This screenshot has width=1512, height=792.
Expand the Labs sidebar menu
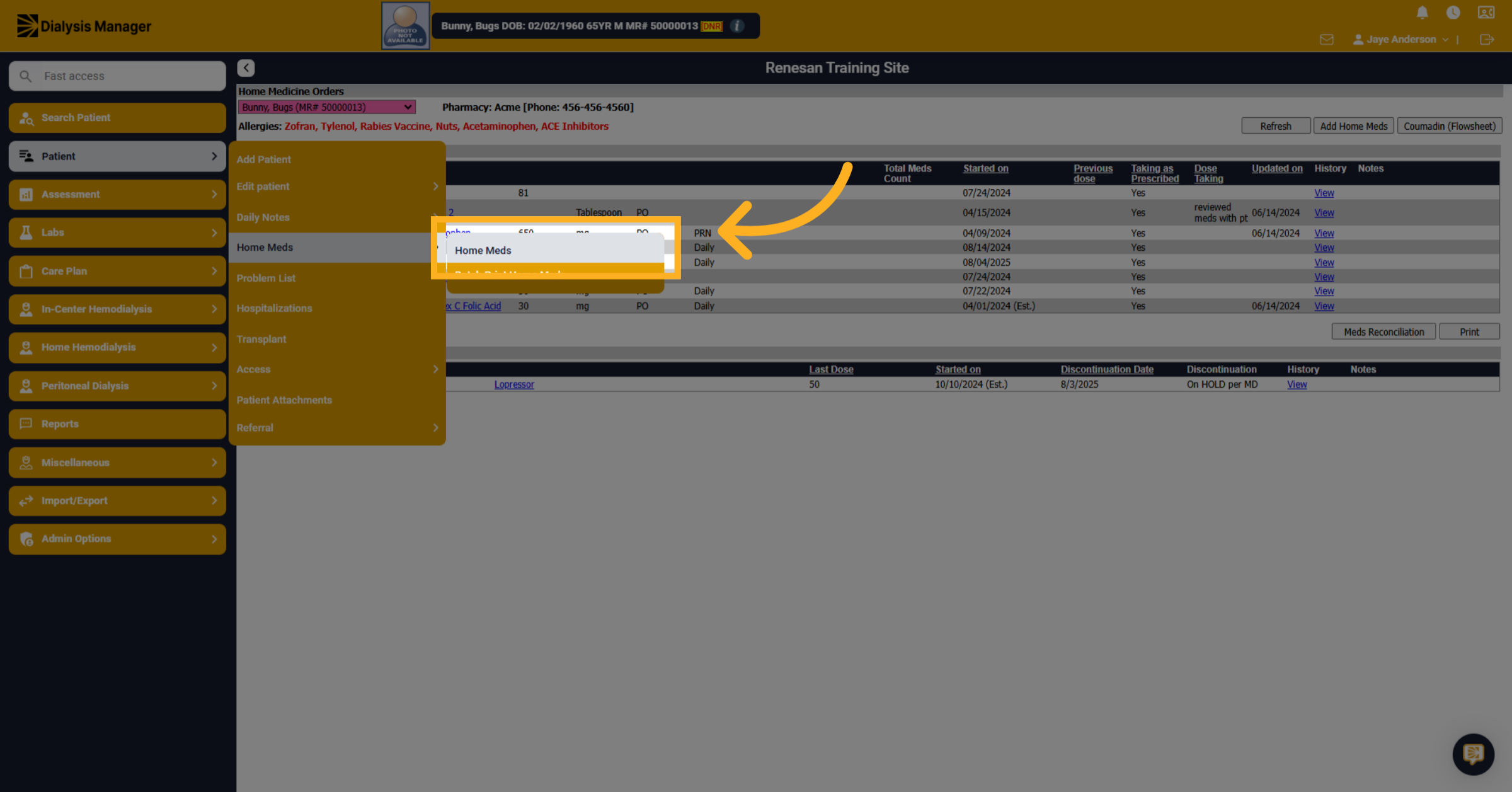pyautogui.click(x=117, y=232)
